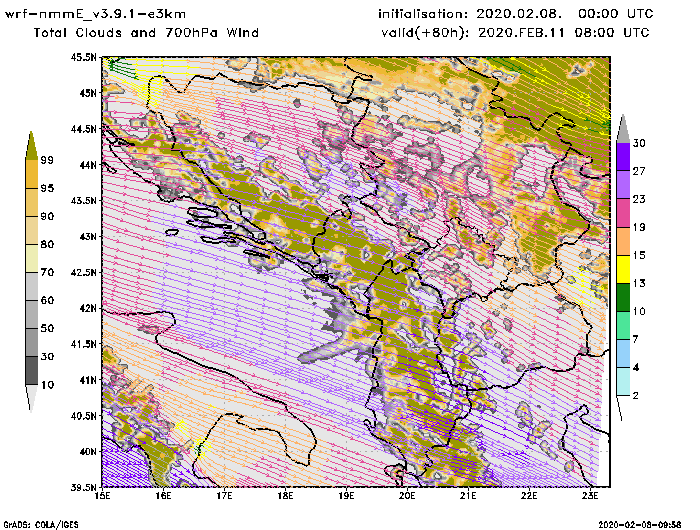Viewport: 700px width, 530px height.
Task: Click the 80–90 tan cloud legend swatch
Action: pos(32,230)
